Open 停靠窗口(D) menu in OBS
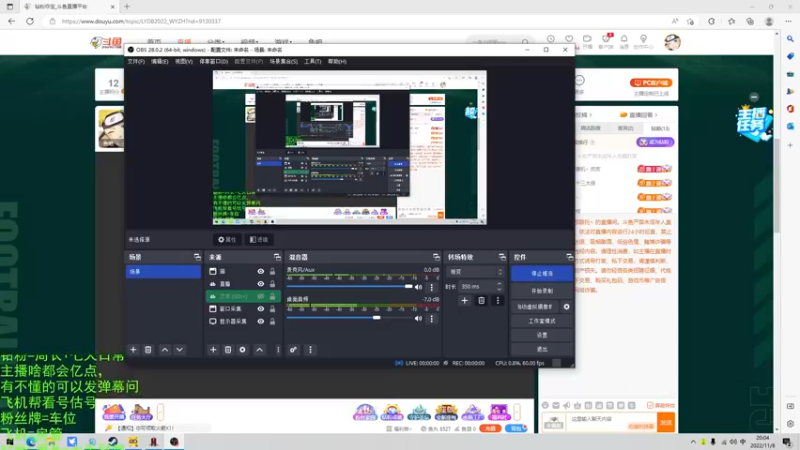800x450 pixels. pos(213,61)
